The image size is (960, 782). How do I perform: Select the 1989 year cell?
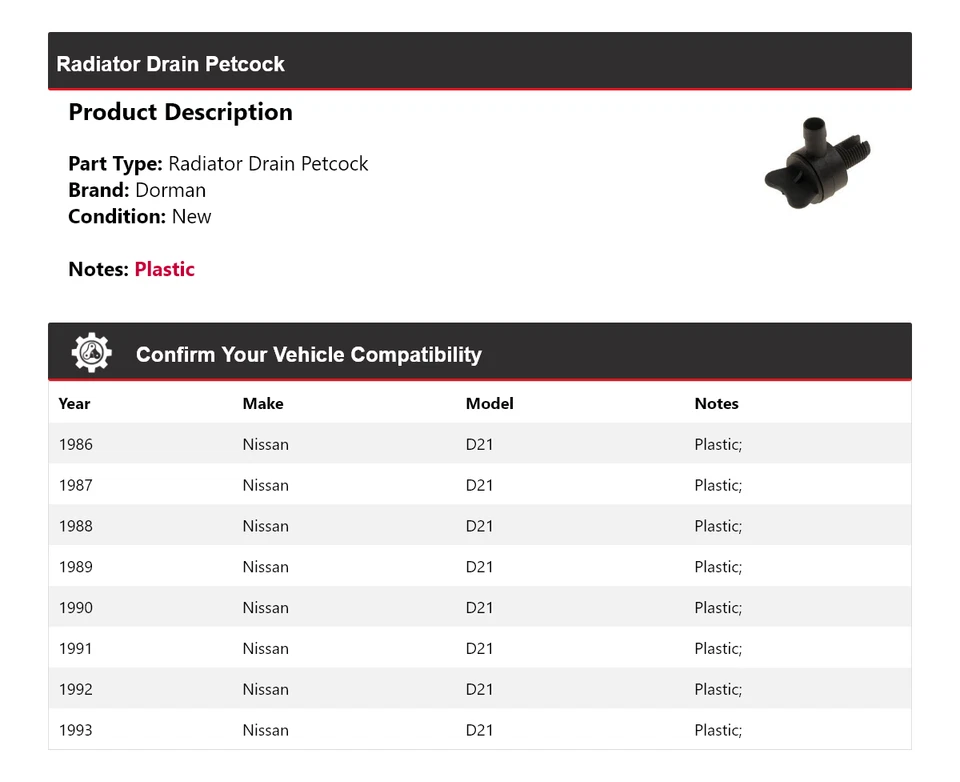pyautogui.click(x=75, y=567)
